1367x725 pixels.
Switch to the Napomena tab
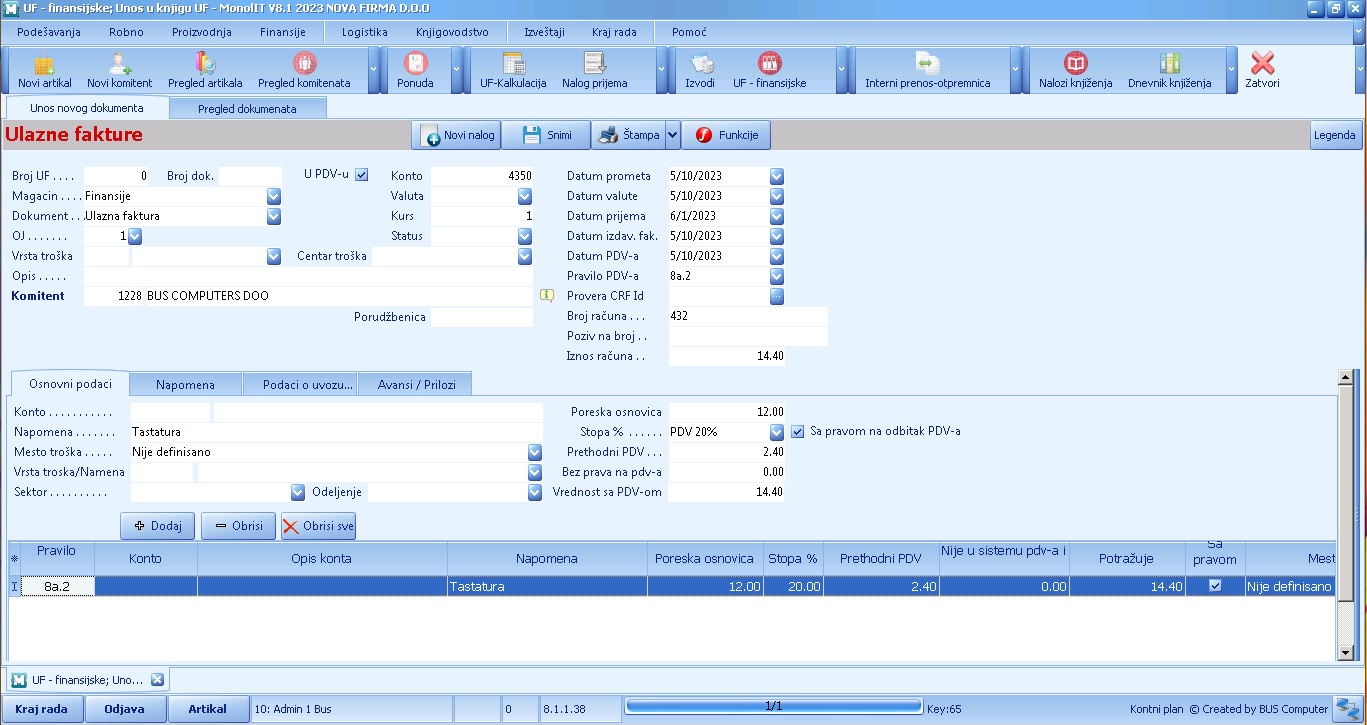click(x=185, y=384)
